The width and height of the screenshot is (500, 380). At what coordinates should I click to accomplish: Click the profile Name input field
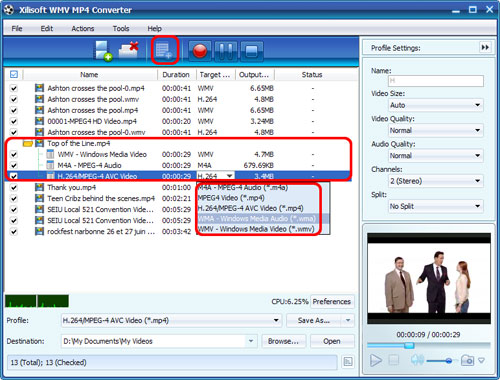tap(436, 81)
